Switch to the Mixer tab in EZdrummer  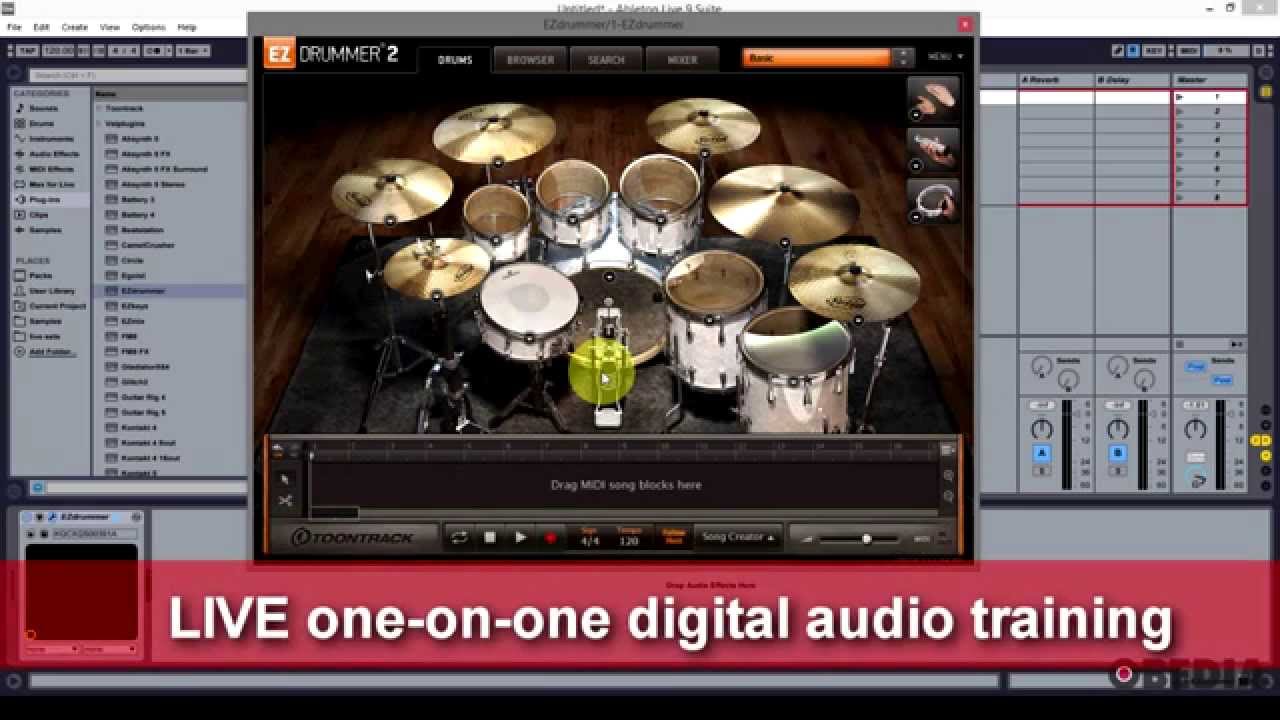coord(682,59)
